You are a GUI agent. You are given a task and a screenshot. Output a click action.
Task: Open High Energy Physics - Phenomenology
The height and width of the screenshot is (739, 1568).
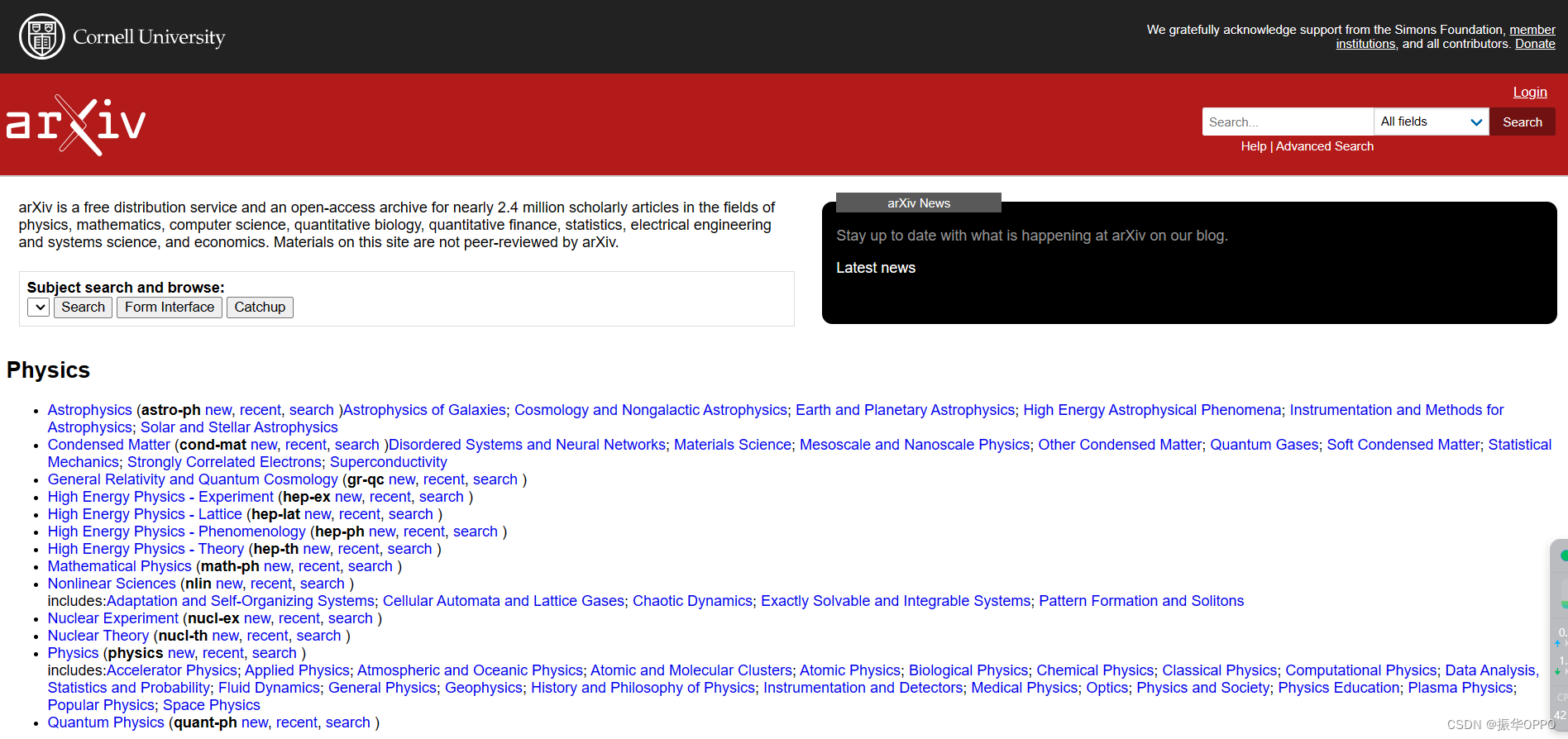(x=177, y=532)
